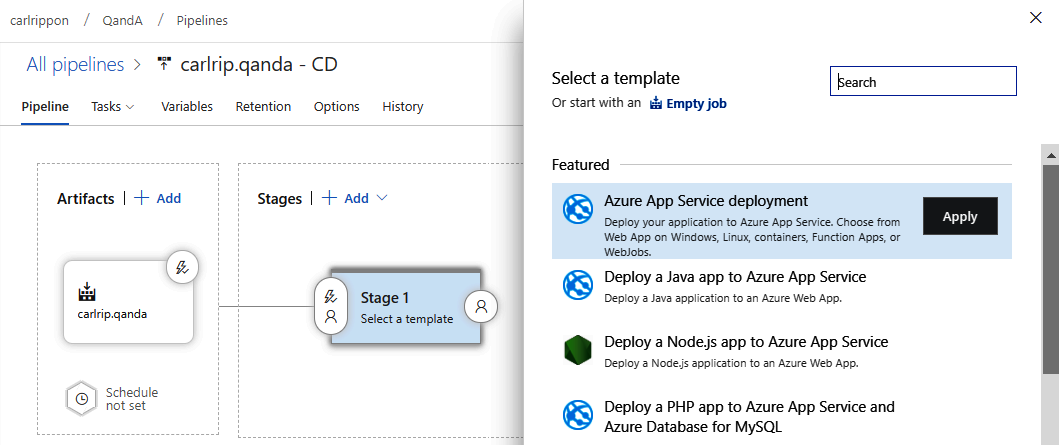Close the template selection panel
This screenshot has height=445, width=1059.
click(1035, 17)
